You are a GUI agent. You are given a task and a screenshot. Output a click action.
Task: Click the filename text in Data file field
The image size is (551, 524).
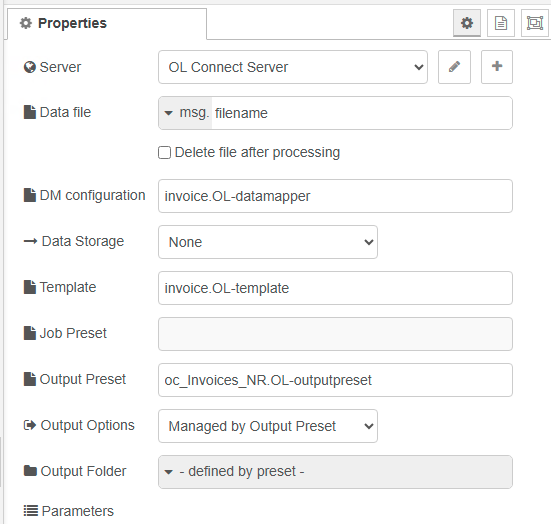point(241,113)
